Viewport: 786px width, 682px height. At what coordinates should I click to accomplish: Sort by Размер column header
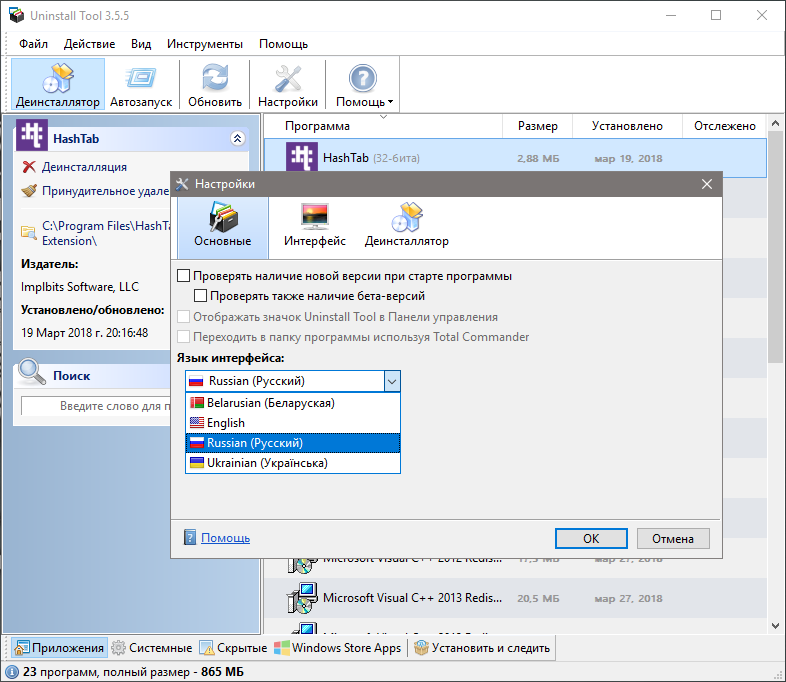tap(537, 126)
